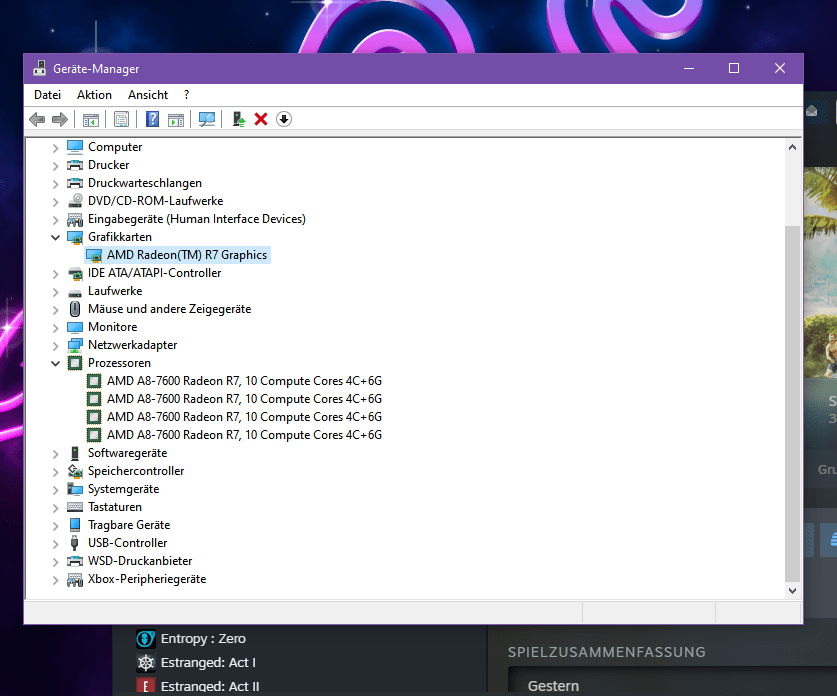
Task: Click the Back arrow in the toolbar
Action: [37, 119]
